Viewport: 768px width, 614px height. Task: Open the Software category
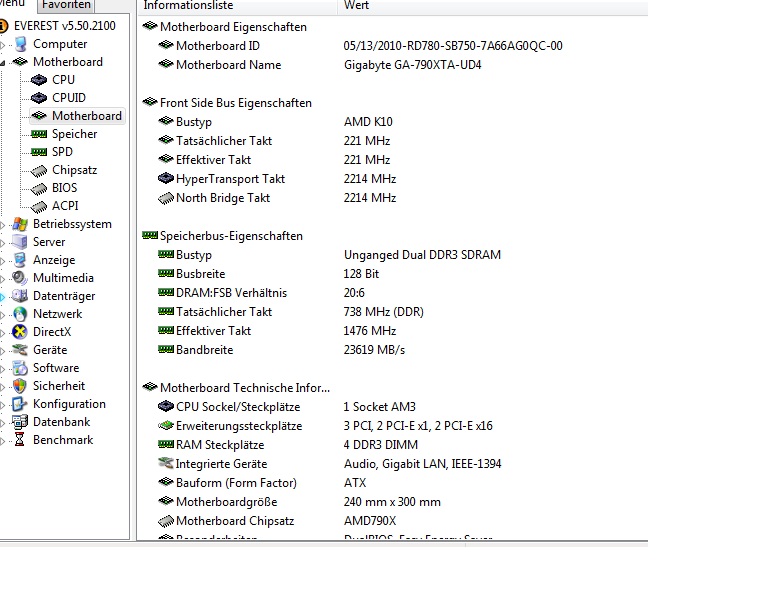click(x=56, y=368)
